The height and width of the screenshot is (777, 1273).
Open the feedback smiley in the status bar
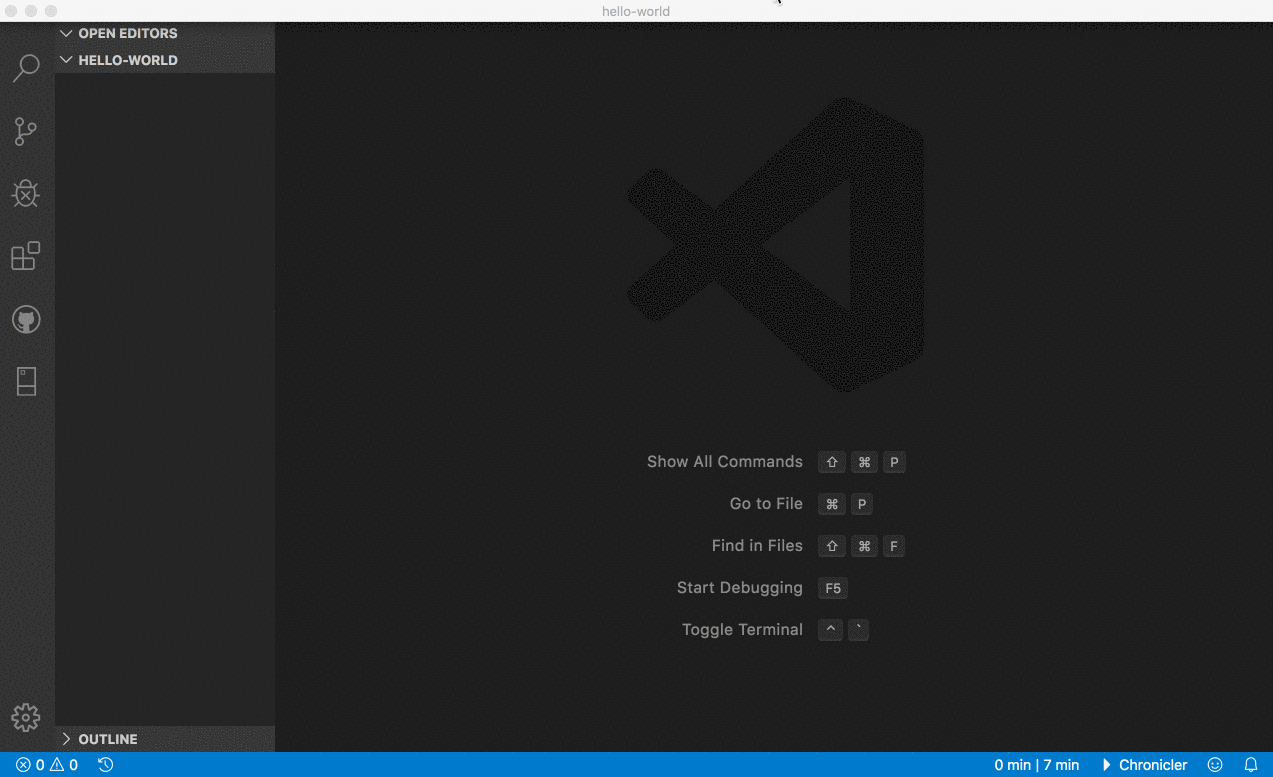pyautogui.click(x=1214, y=764)
